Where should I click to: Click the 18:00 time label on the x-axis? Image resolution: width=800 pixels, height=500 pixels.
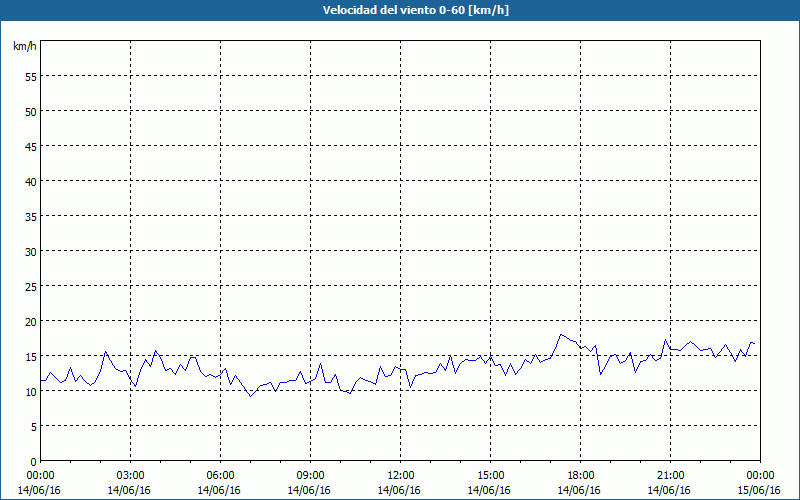pyautogui.click(x=581, y=476)
